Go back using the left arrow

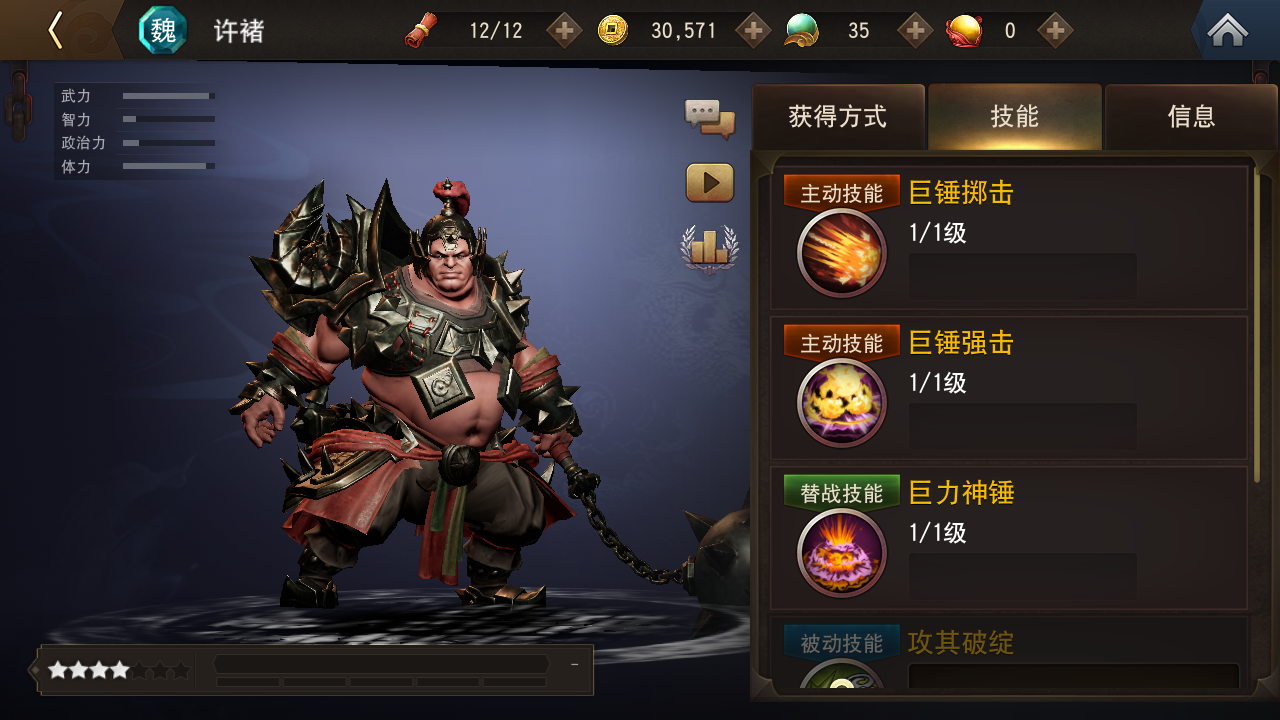(56, 30)
